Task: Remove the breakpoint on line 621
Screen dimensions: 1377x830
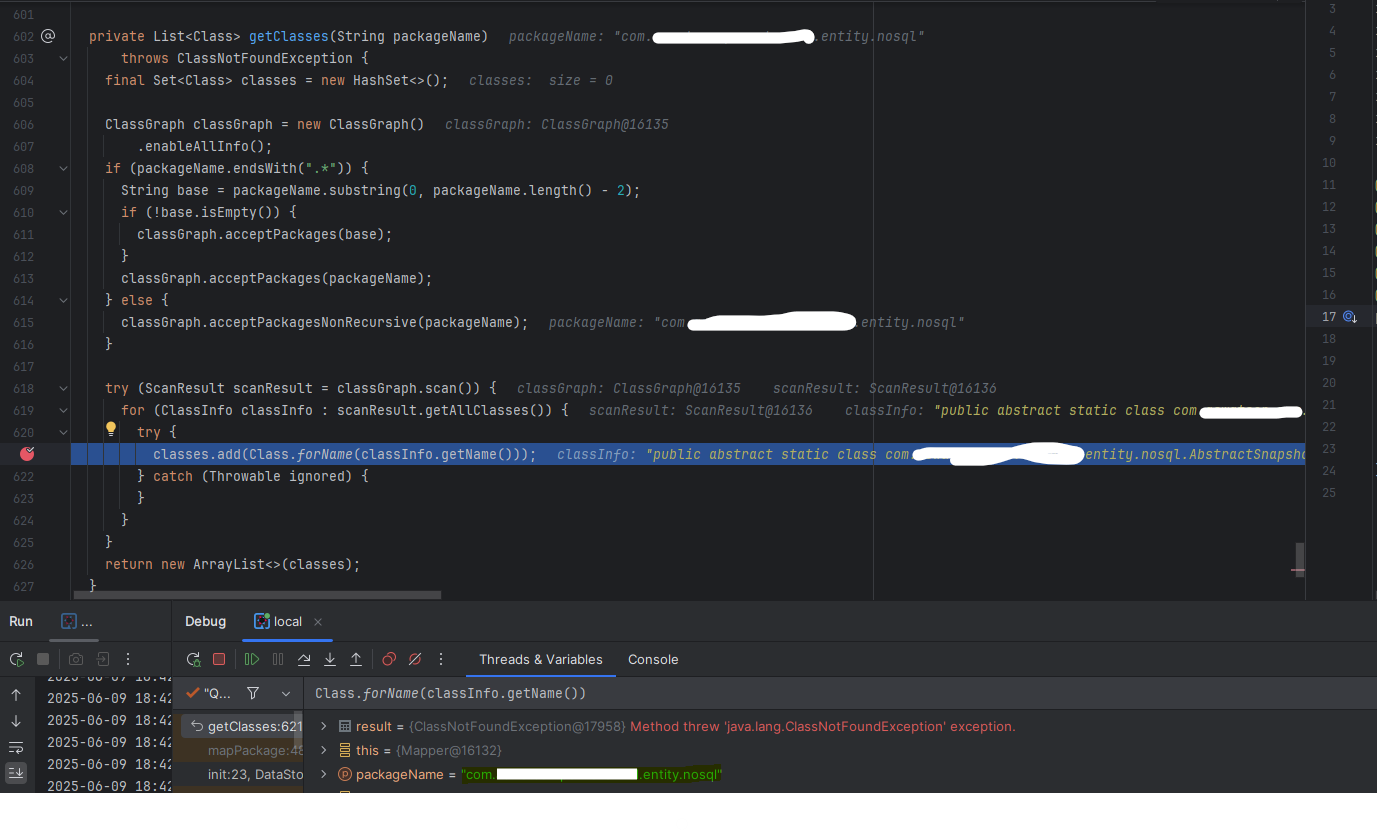Action: 27,454
